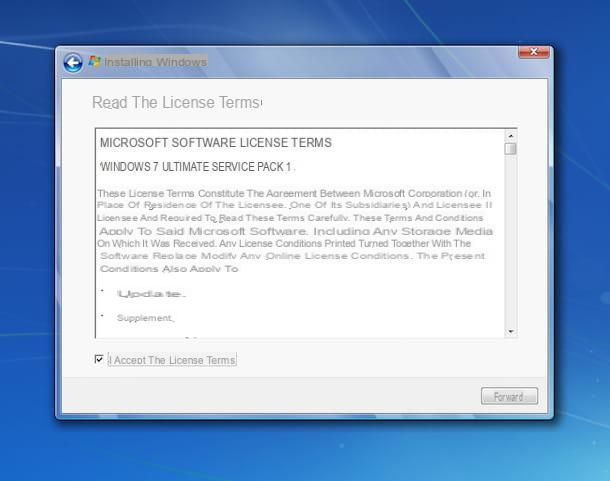The width and height of the screenshot is (610, 481).
Task: Go back using the blue arrow button
Action: coord(73,63)
